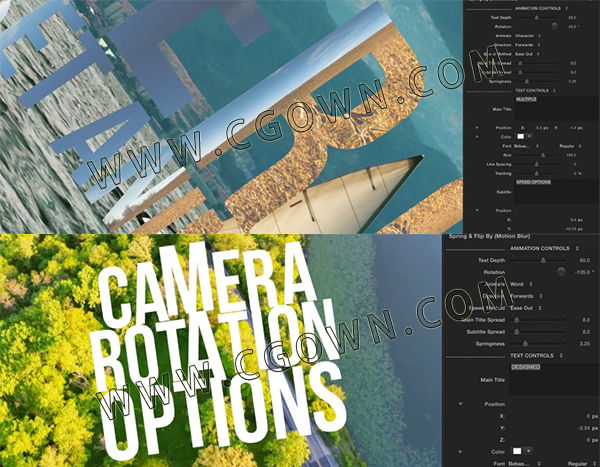Click Main Title Spread slider in upper inspector
Screen dimensions: 600x467
[x=536, y=63]
